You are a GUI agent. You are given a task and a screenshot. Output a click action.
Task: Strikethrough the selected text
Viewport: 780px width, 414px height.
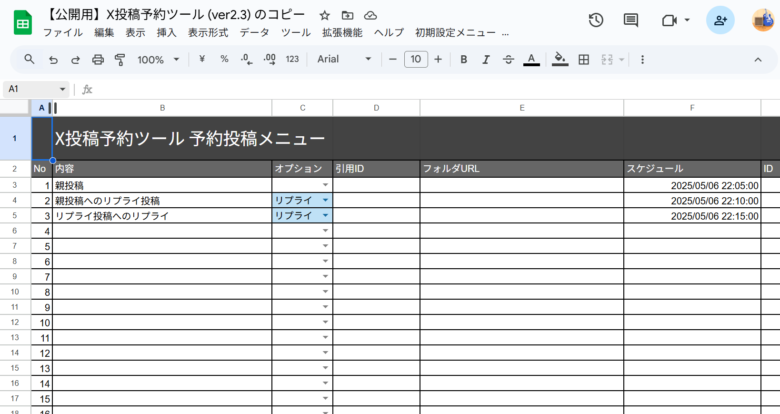click(x=508, y=60)
